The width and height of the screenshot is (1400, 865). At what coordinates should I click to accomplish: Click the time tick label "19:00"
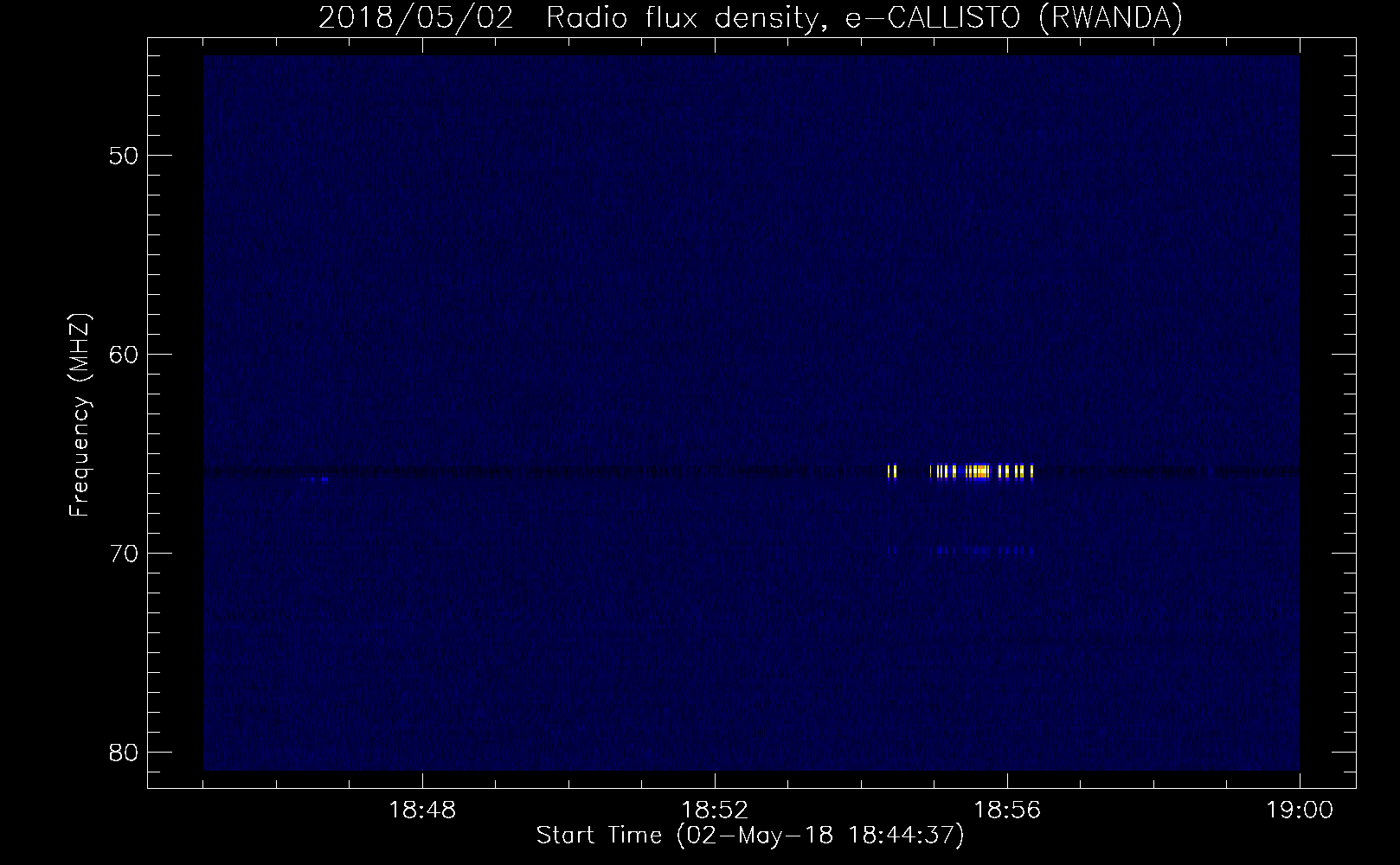(x=1300, y=811)
